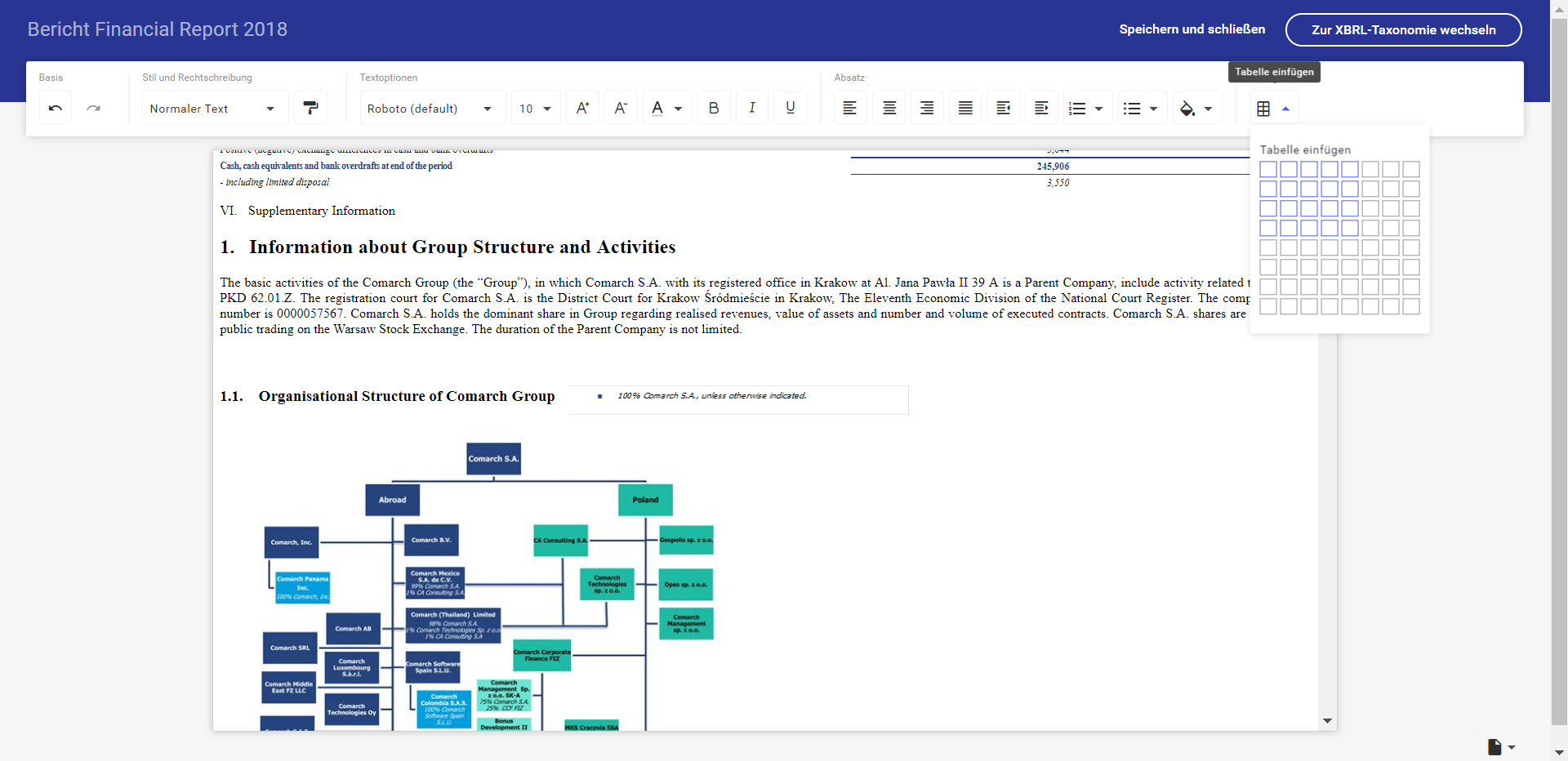The width and height of the screenshot is (1568, 761).
Task: Click heading 'Organisational Structure of Comarch Group'
Action: 407,396
